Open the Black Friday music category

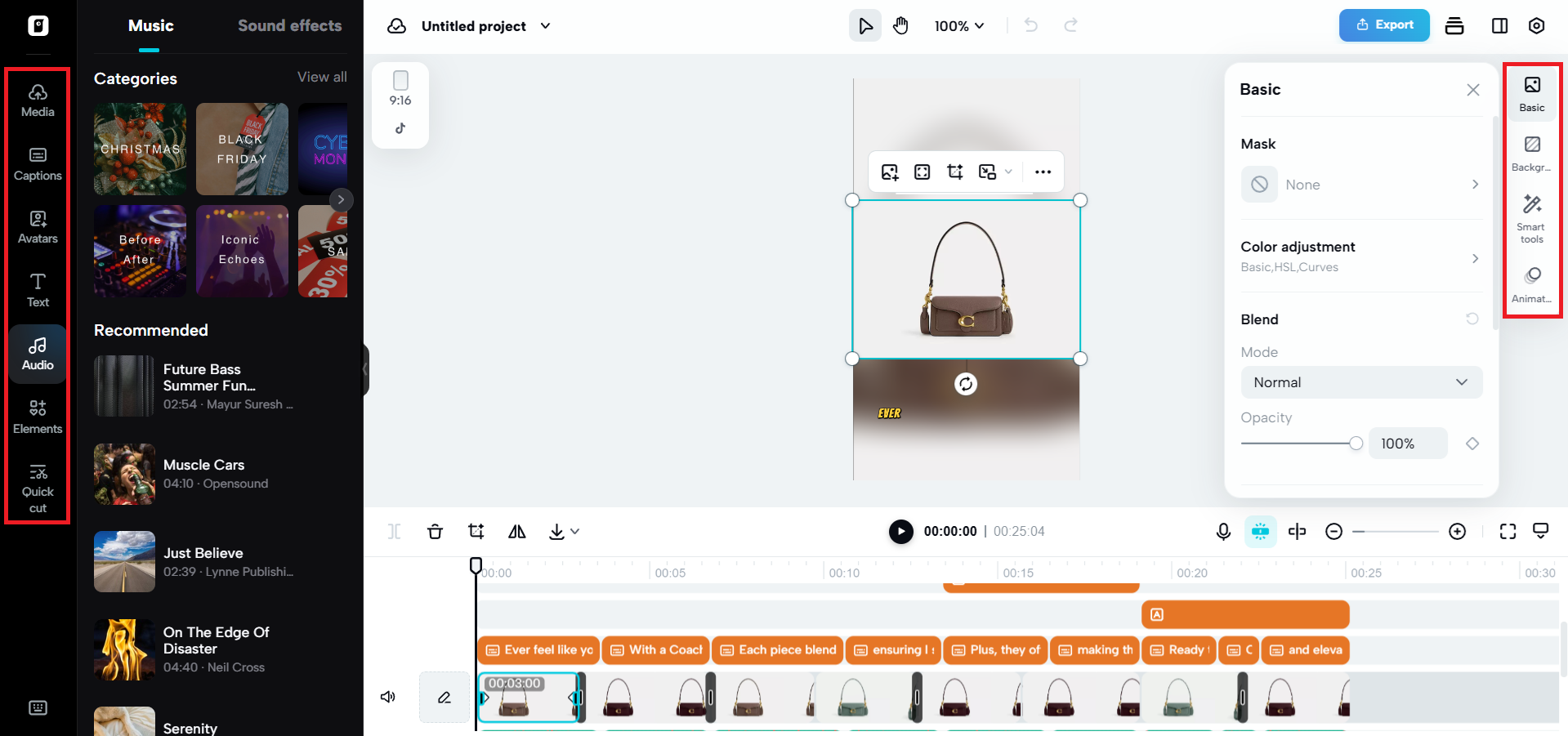[242, 149]
